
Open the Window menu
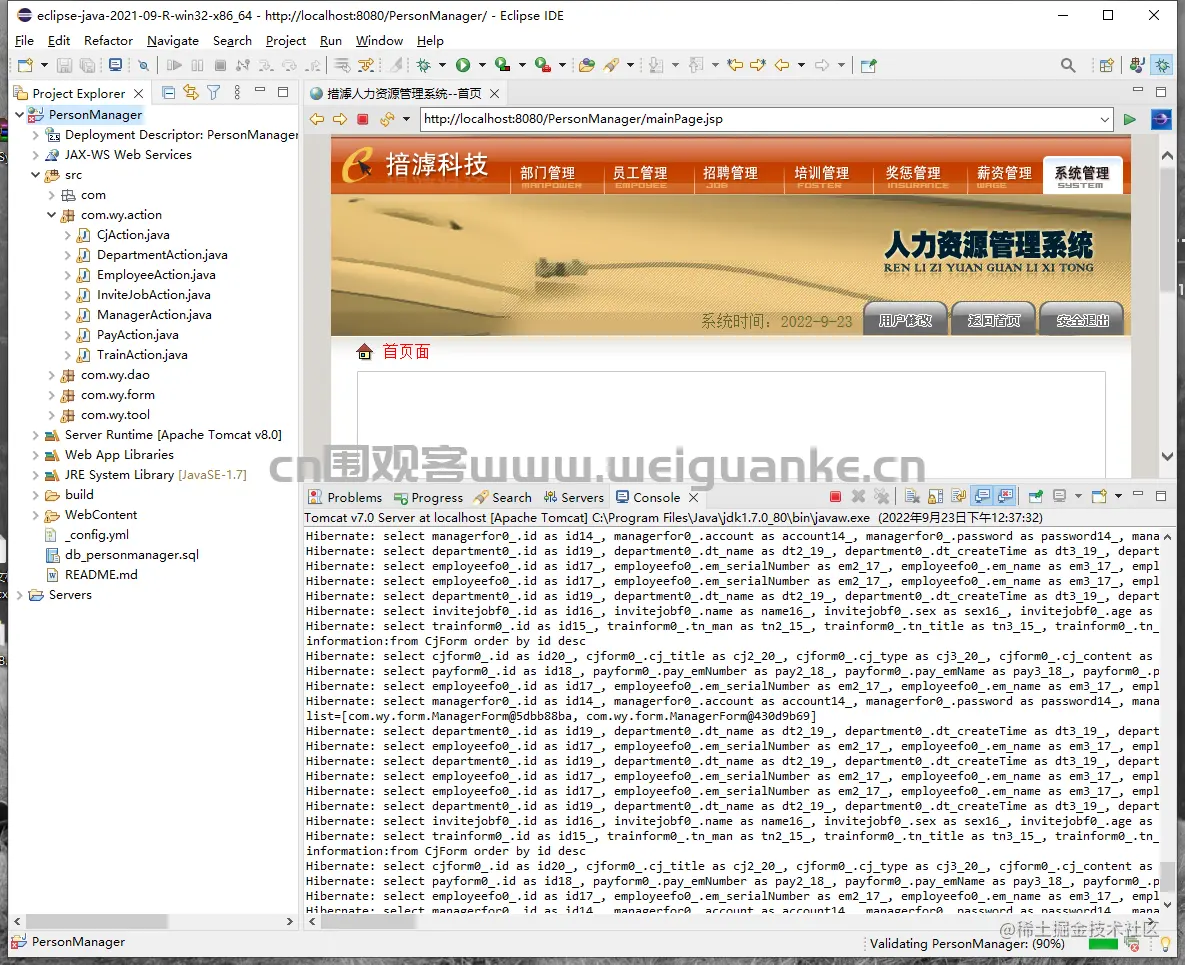pos(379,41)
